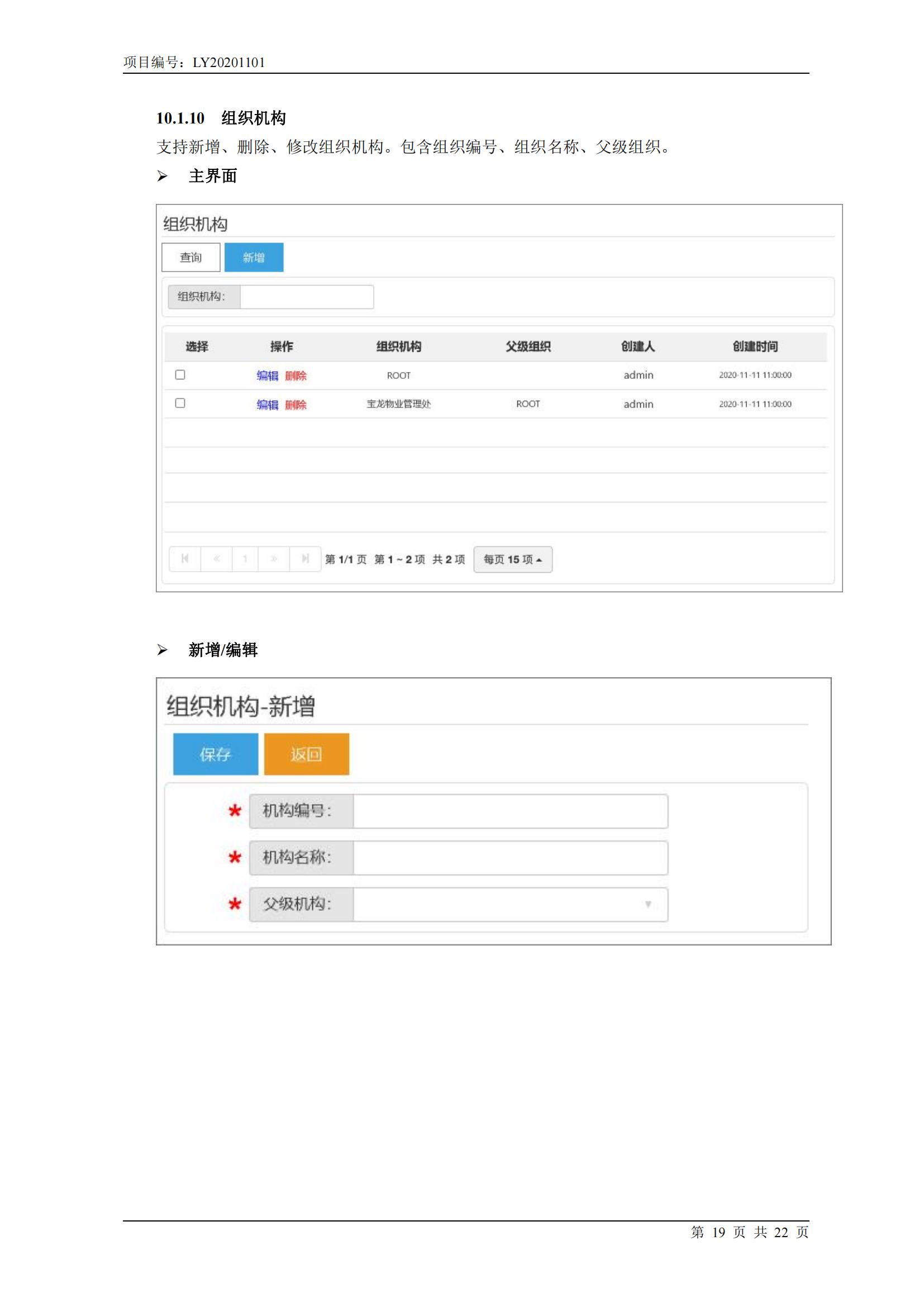Click the 保存 button
The width and height of the screenshot is (924, 1307).
tap(216, 754)
